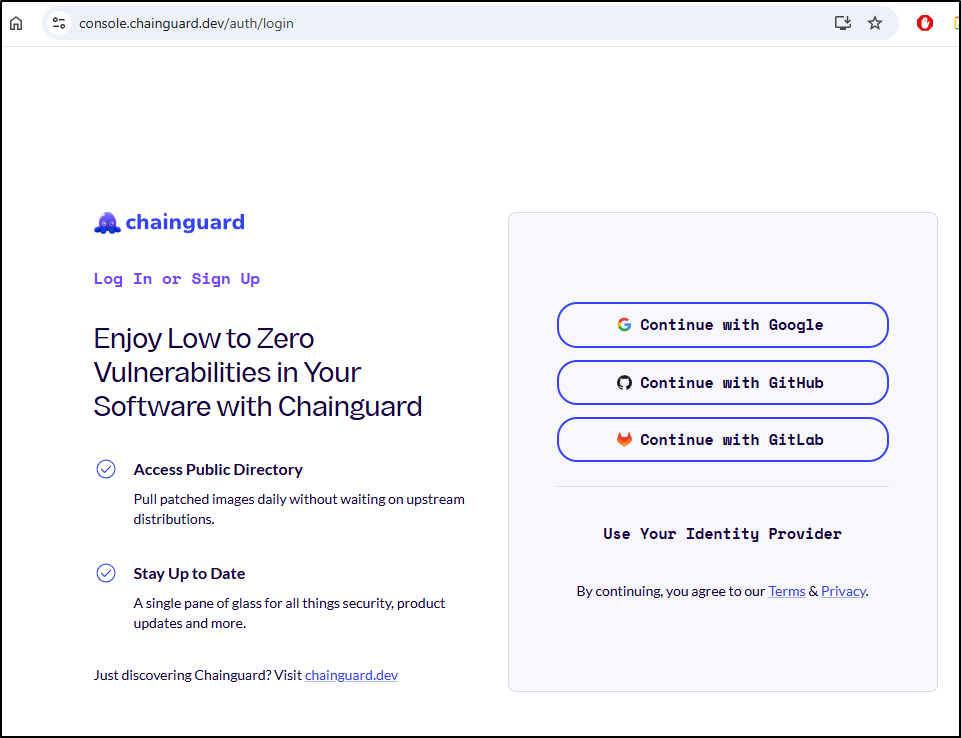Click the Chainguard octopus logo

[107, 223]
